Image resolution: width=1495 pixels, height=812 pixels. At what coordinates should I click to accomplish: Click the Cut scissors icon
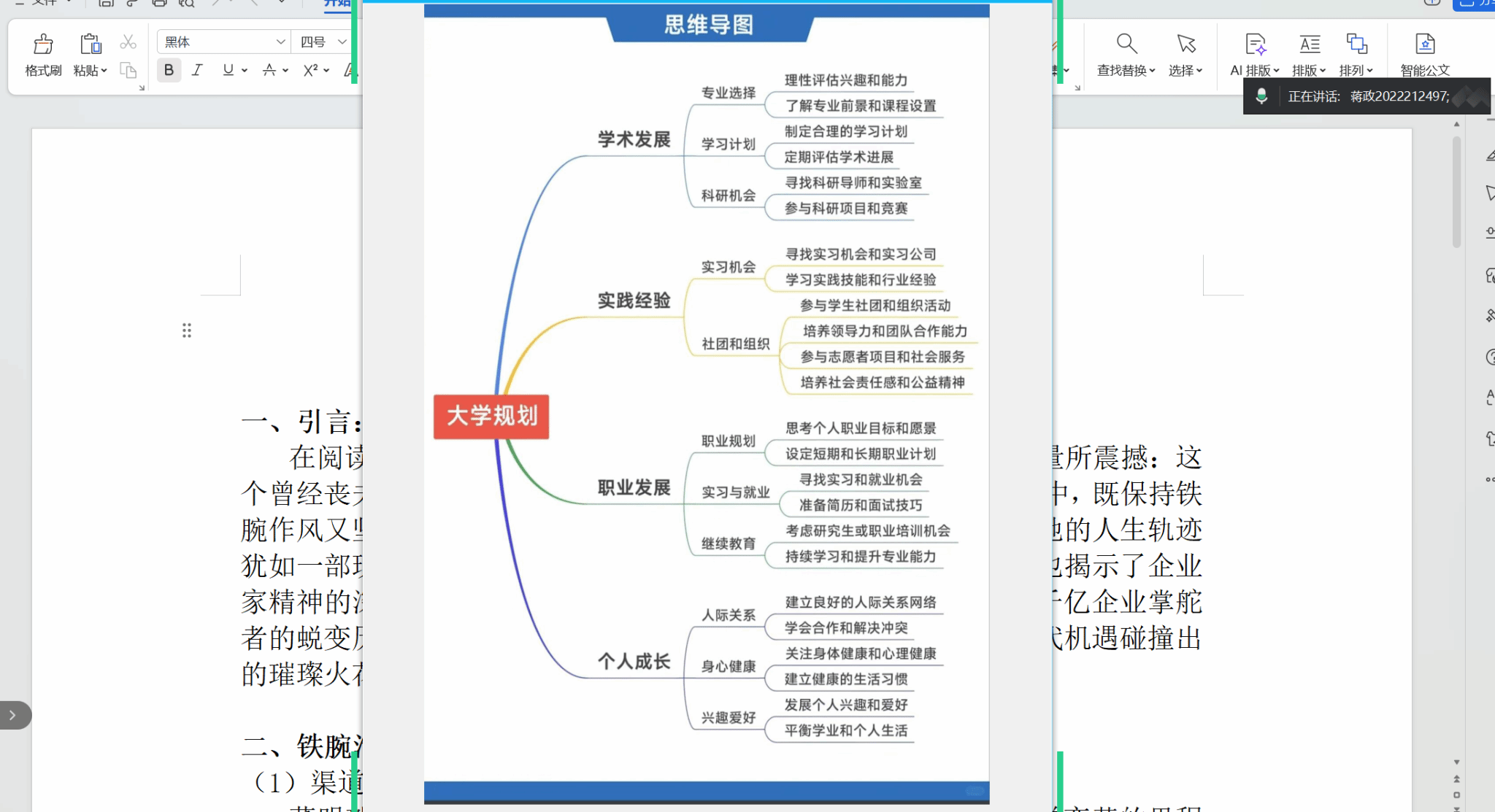click(128, 42)
